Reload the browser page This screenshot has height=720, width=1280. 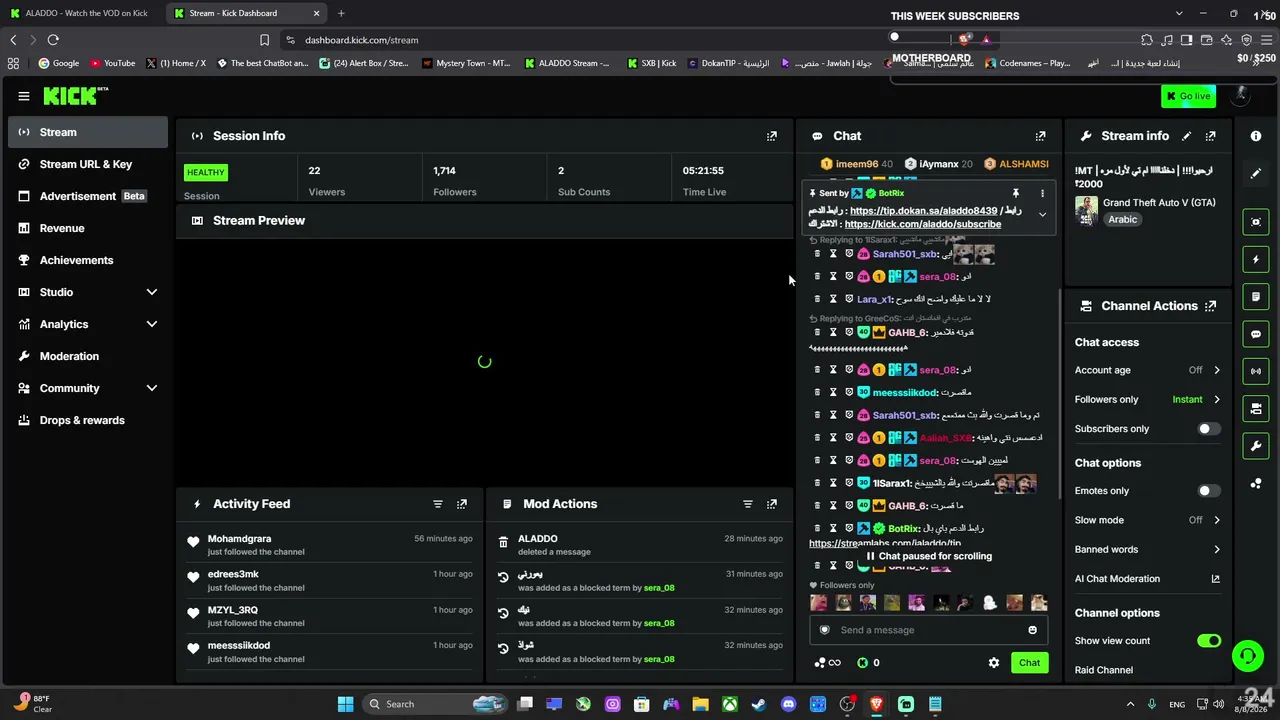click(53, 40)
